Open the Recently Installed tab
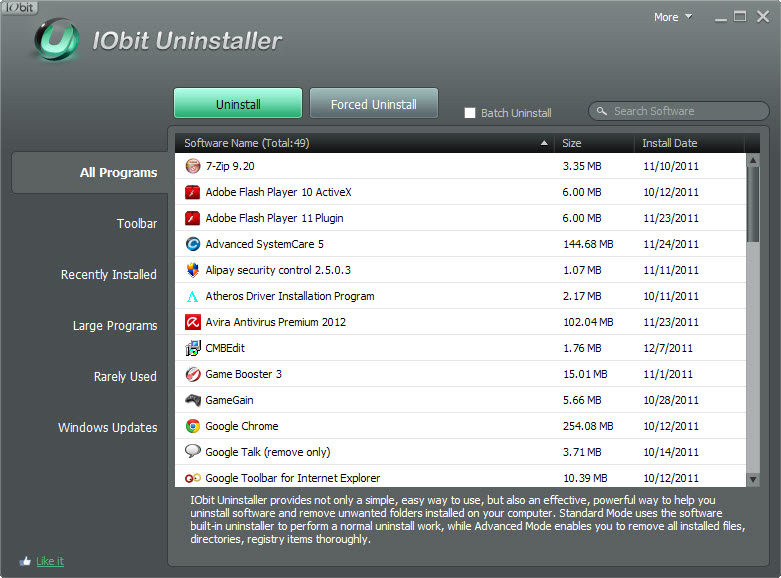Screen dimensions: 781x578 [109, 275]
